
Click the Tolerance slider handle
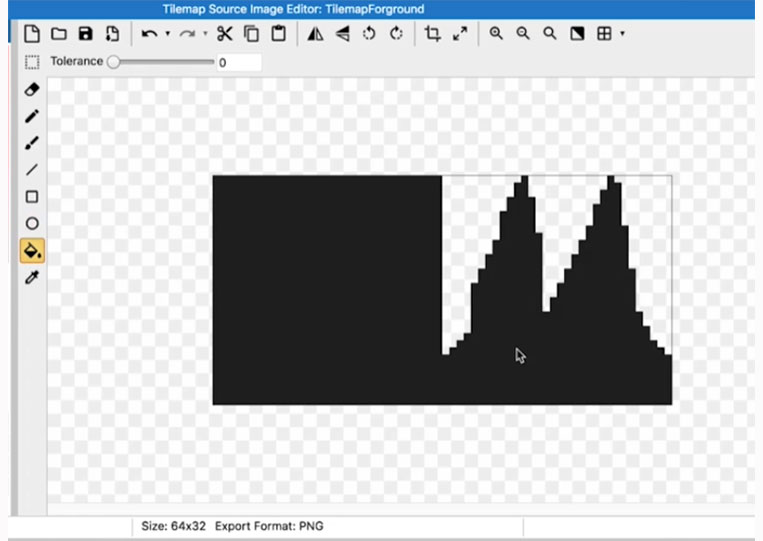pyautogui.click(x=113, y=62)
